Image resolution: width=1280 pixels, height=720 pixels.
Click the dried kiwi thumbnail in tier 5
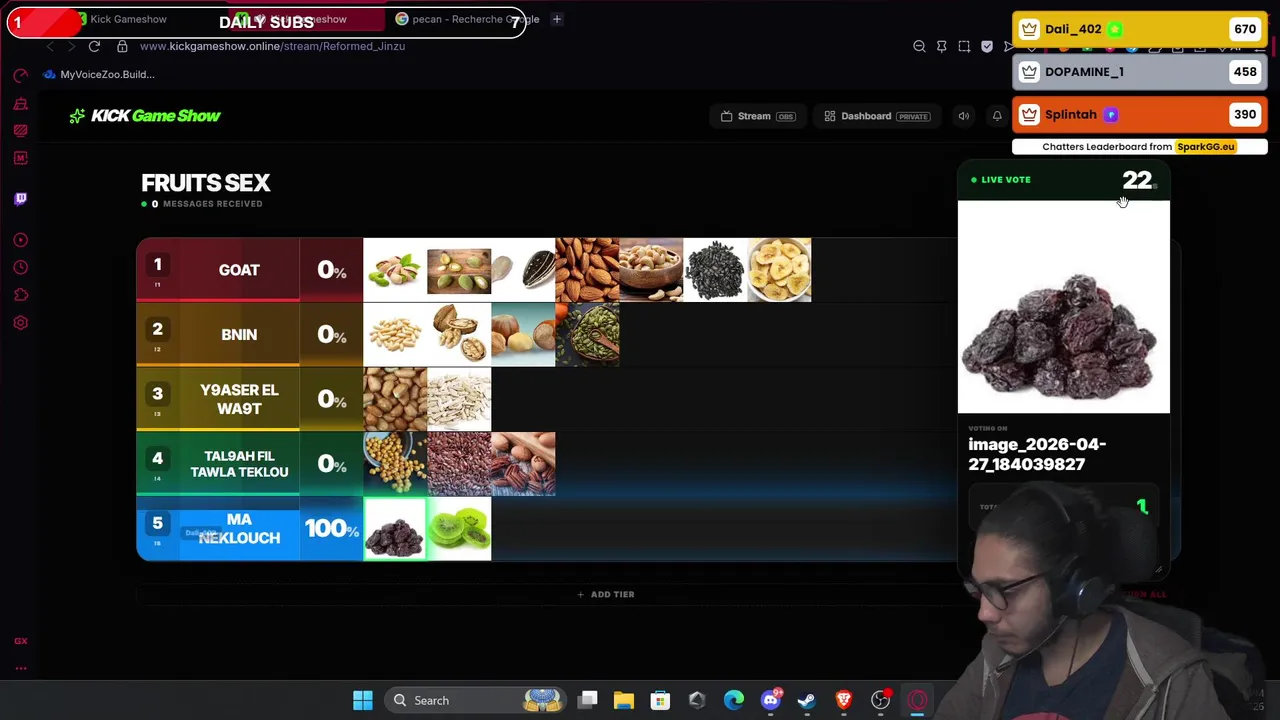459,528
